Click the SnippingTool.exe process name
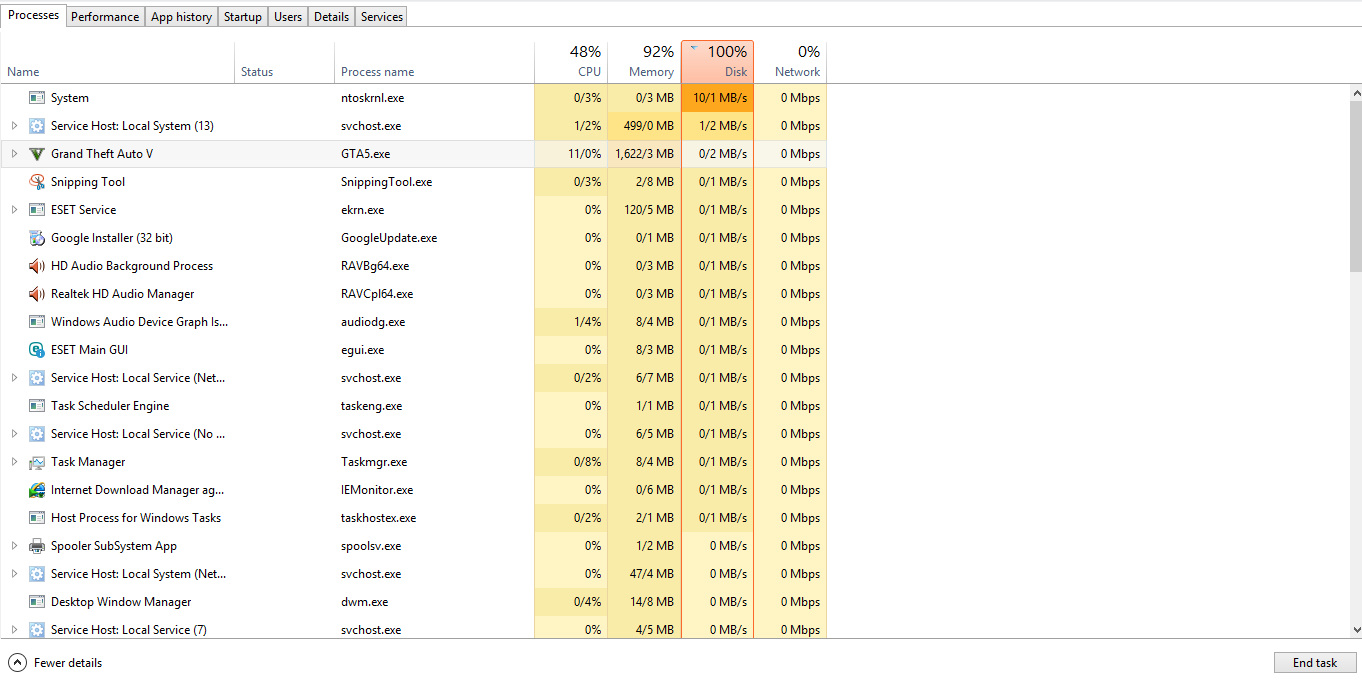 click(x=386, y=182)
